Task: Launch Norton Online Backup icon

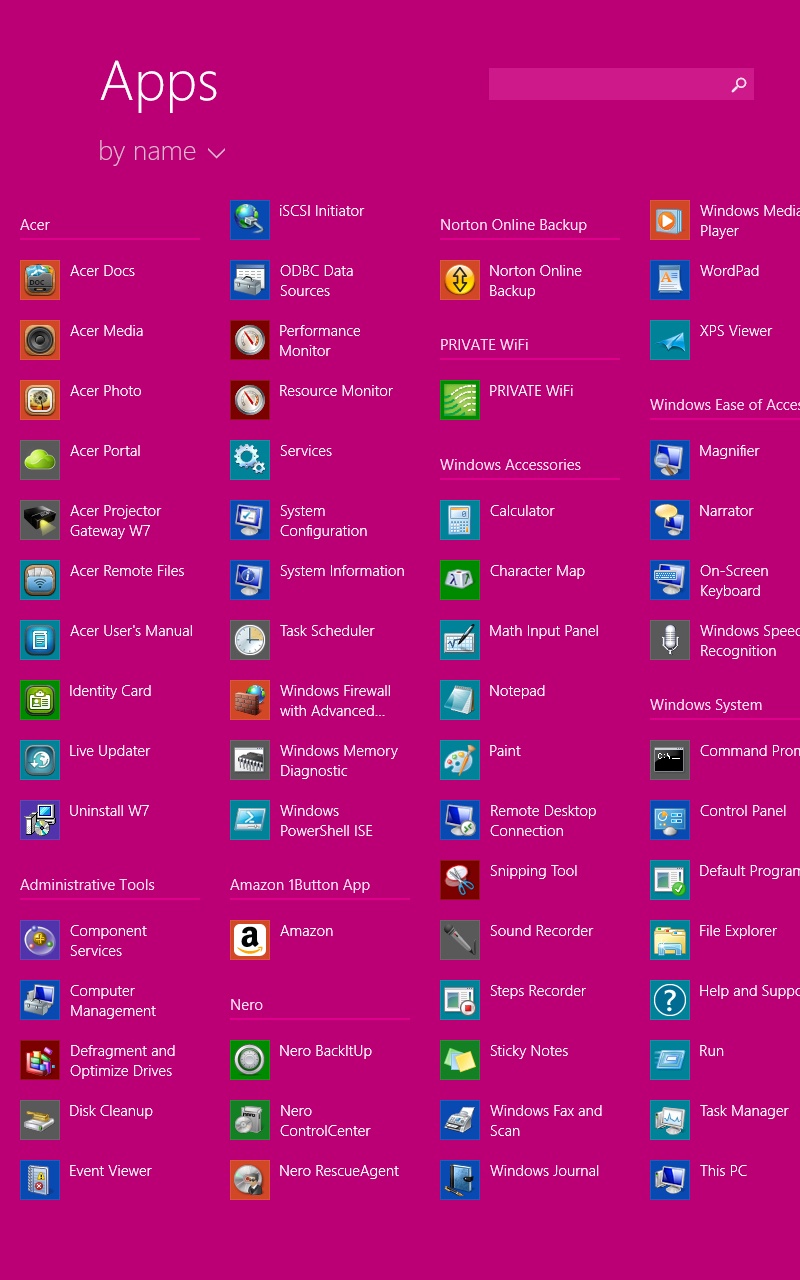Action: [460, 280]
